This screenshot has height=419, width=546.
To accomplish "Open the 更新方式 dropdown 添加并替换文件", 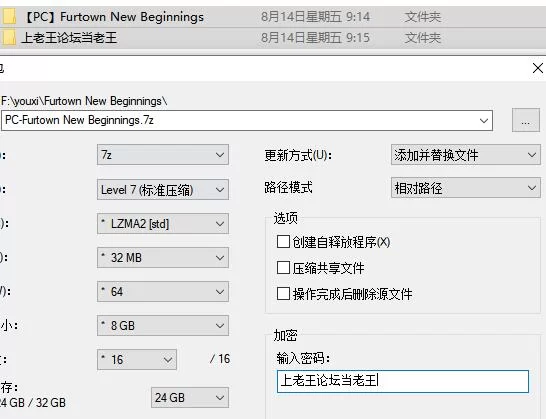I will click(466, 155).
